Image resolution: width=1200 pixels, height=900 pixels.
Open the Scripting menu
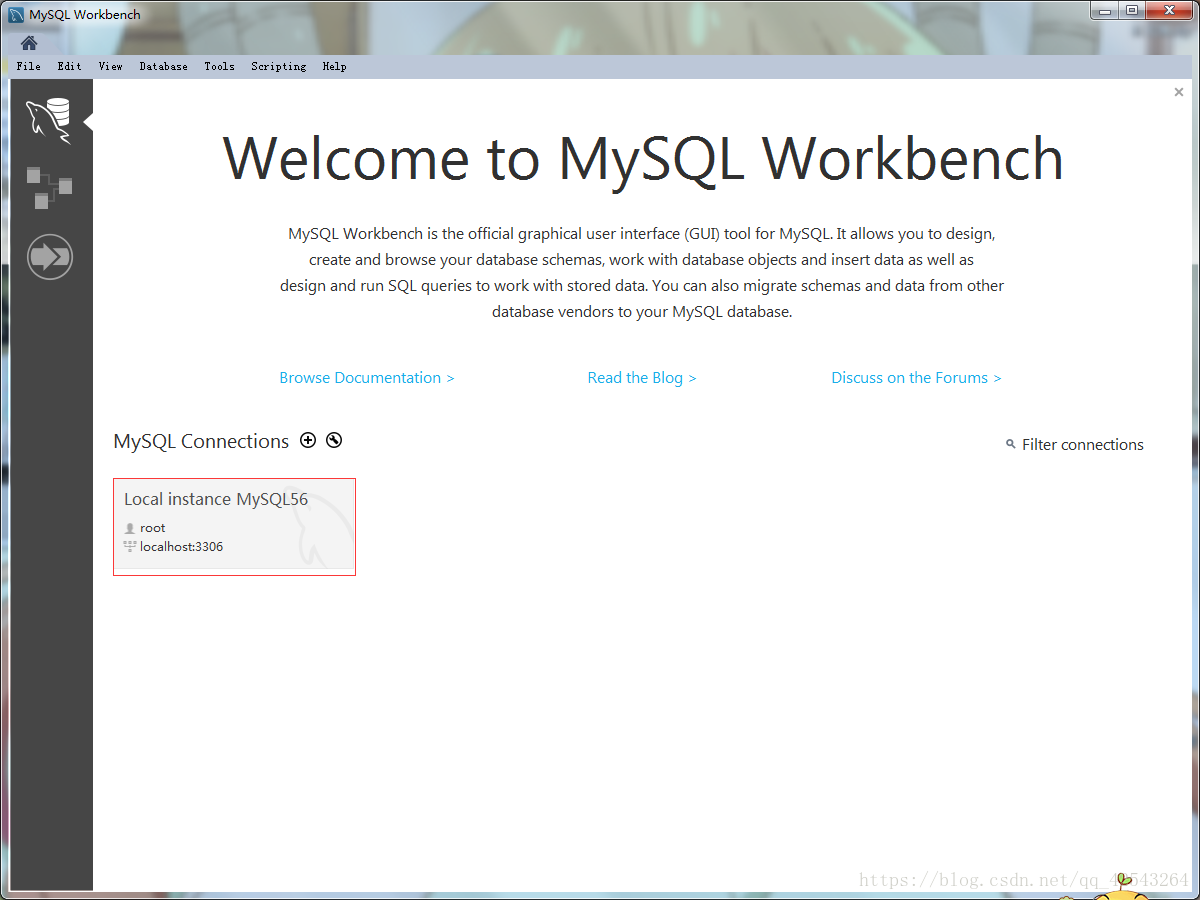click(x=279, y=66)
